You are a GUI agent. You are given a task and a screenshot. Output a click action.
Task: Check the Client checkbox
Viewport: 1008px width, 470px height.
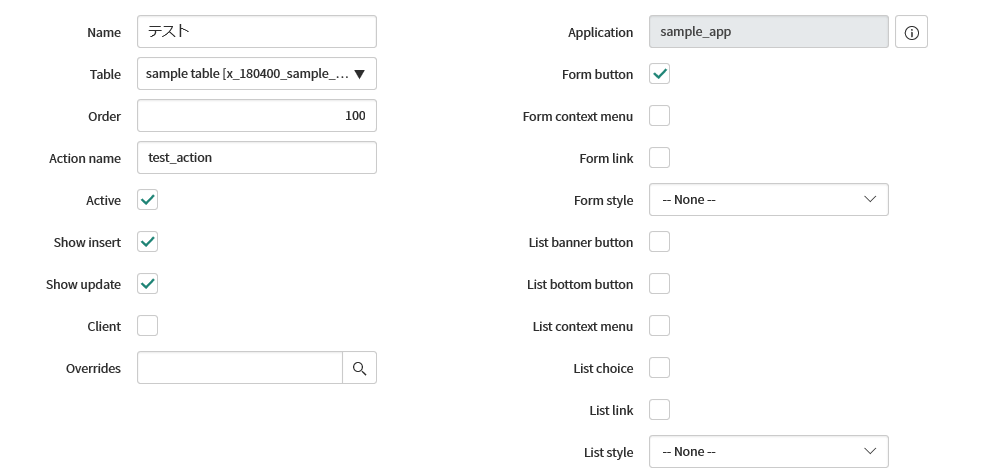click(147, 326)
